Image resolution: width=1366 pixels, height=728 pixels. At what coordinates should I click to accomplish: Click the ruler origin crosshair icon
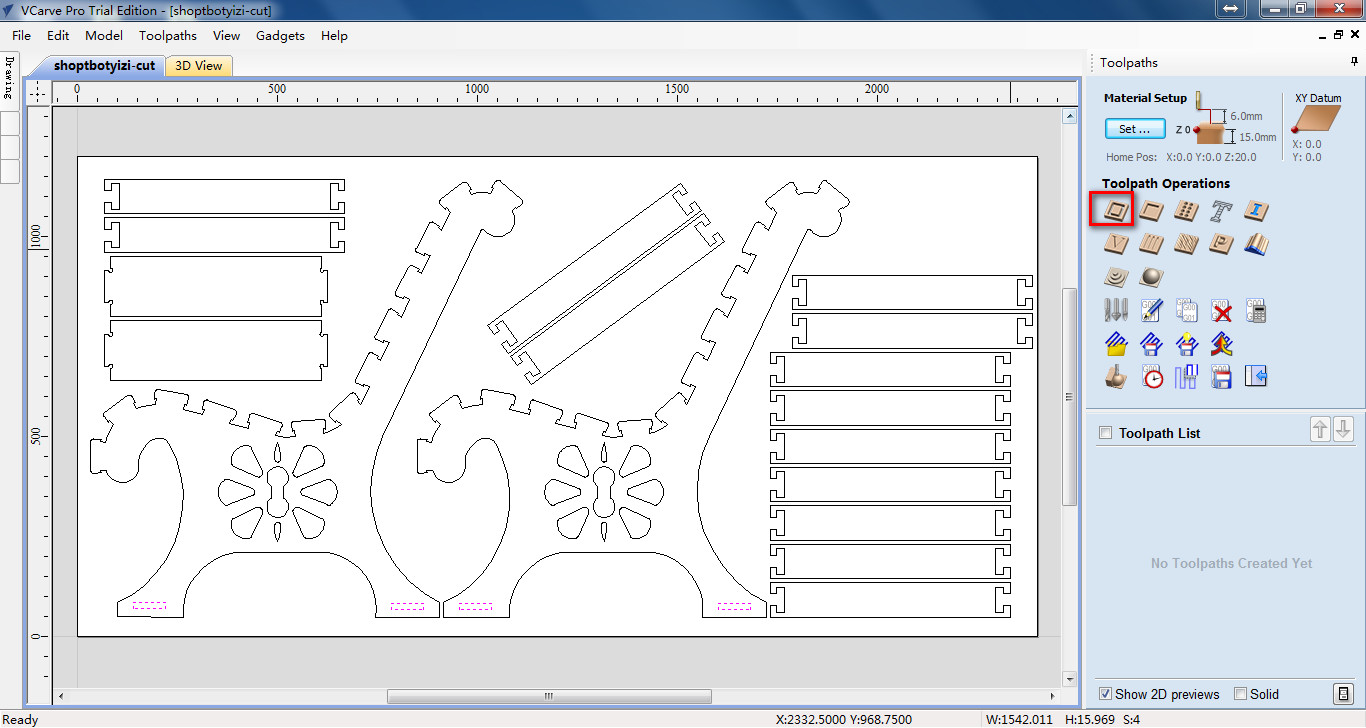click(x=38, y=92)
